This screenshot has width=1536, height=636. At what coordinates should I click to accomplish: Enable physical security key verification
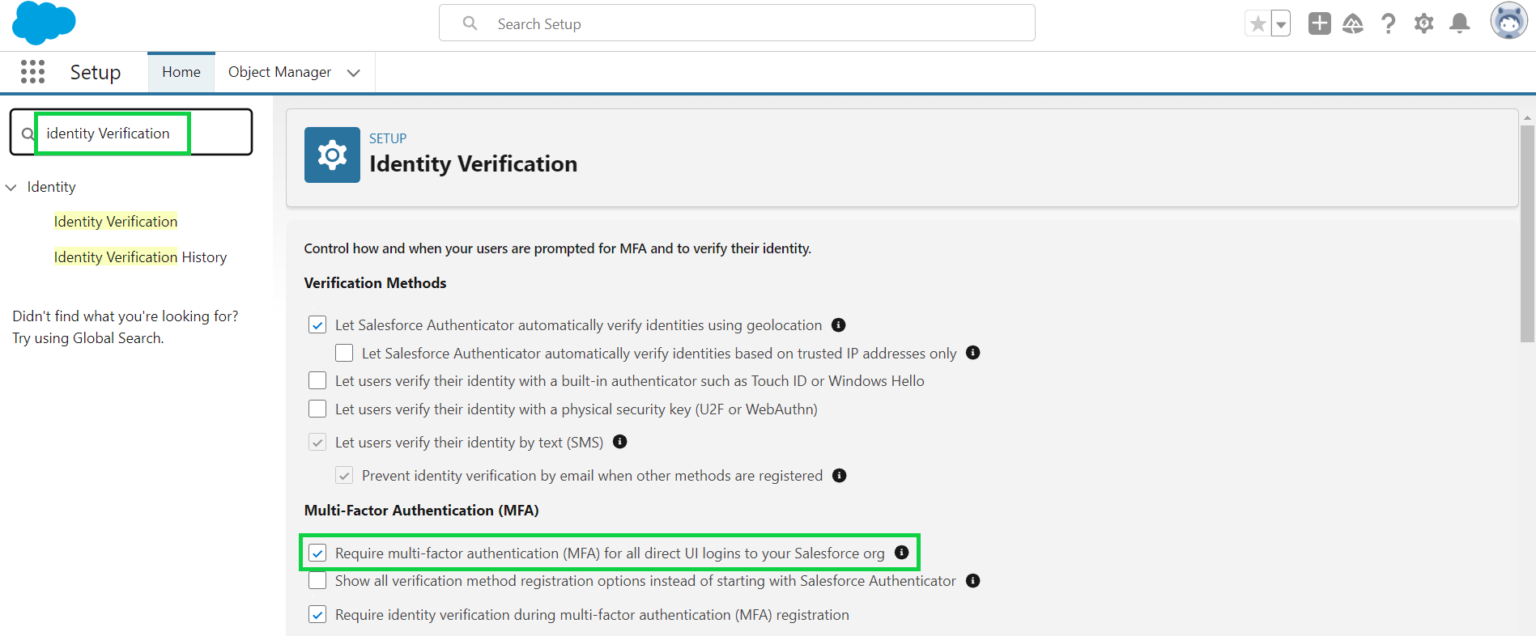point(317,408)
